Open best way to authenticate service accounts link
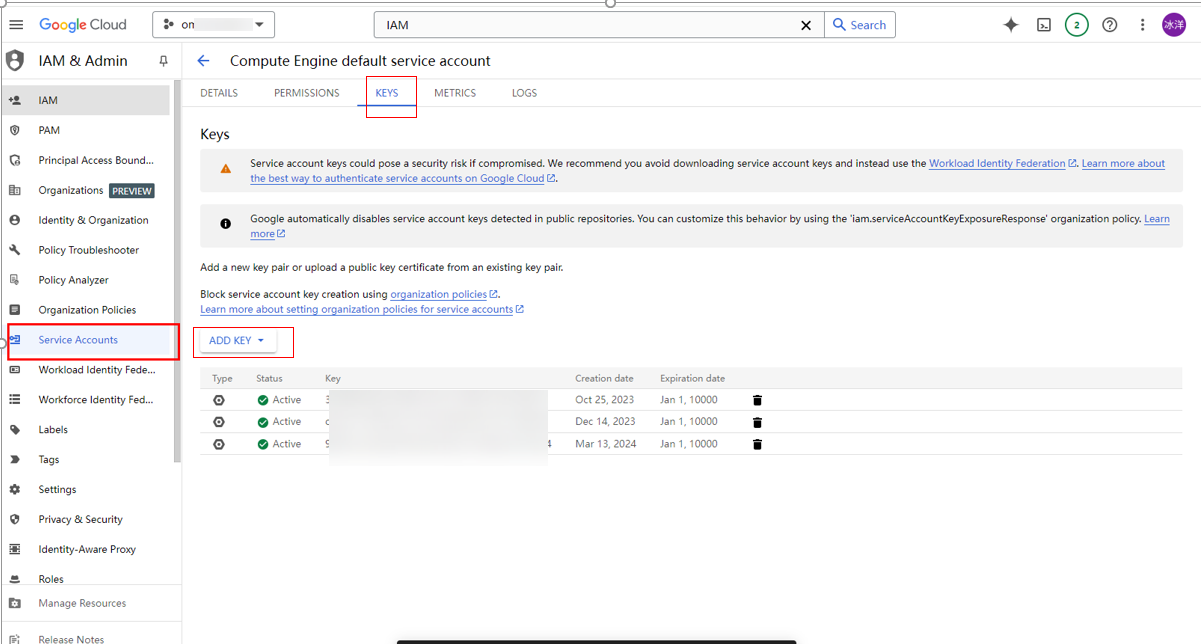This screenshot has width=1201, height=644. [402, 178]
